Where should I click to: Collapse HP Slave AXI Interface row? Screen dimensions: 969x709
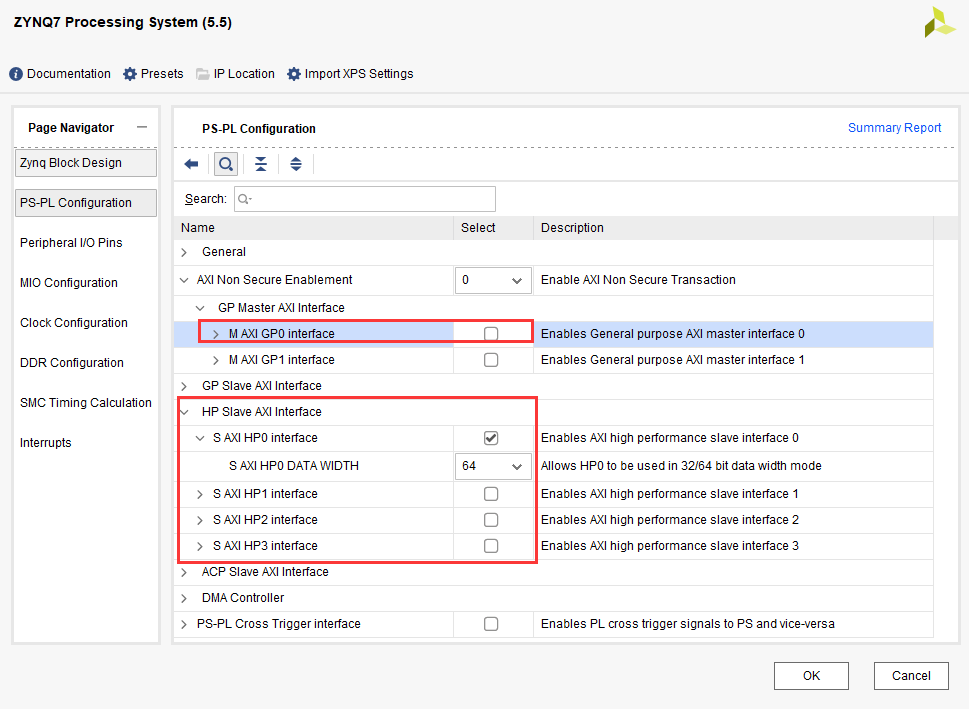185,412
